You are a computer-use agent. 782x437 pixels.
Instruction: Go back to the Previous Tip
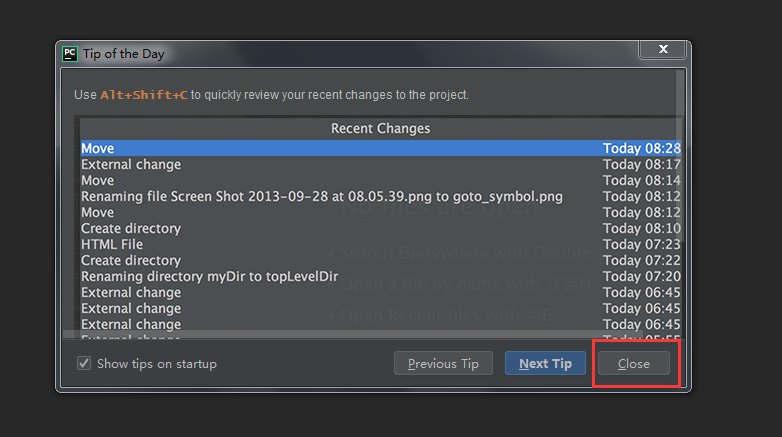point(443,363)
